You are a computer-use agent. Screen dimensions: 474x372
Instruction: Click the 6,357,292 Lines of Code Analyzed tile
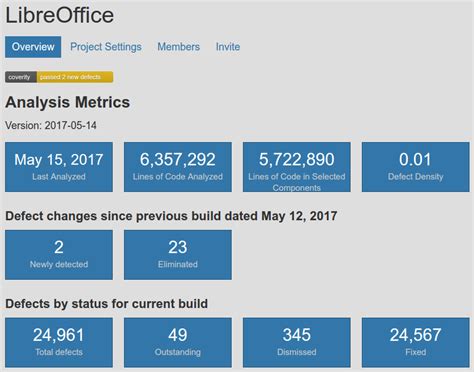[x=178, y=167]
